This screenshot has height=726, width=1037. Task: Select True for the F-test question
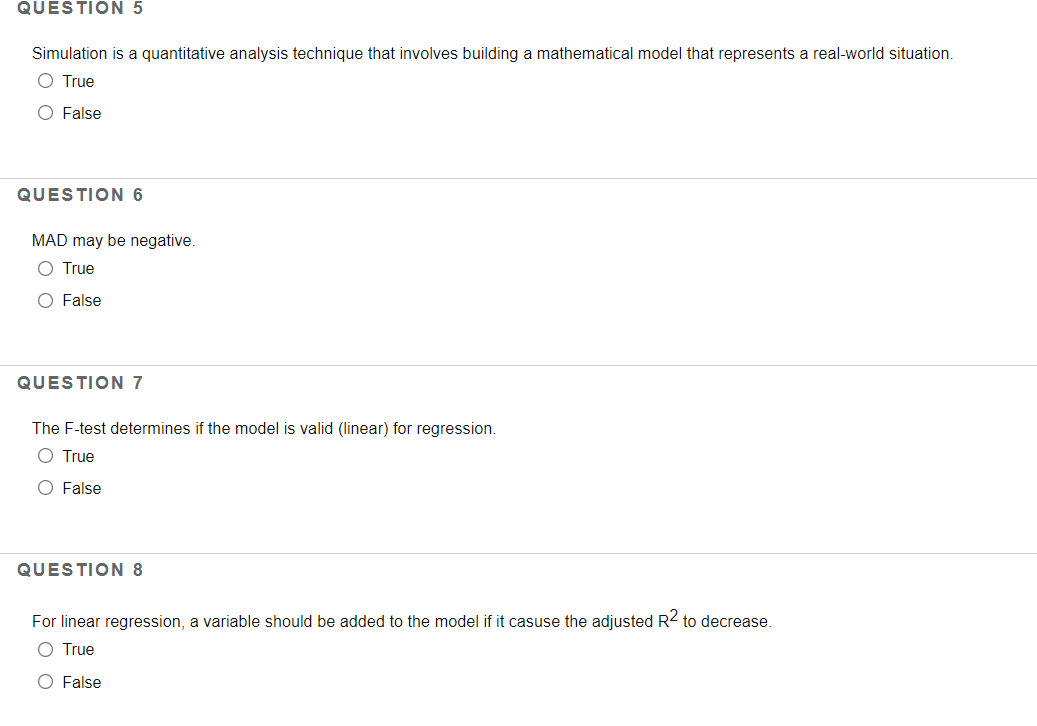coord(45,455)
